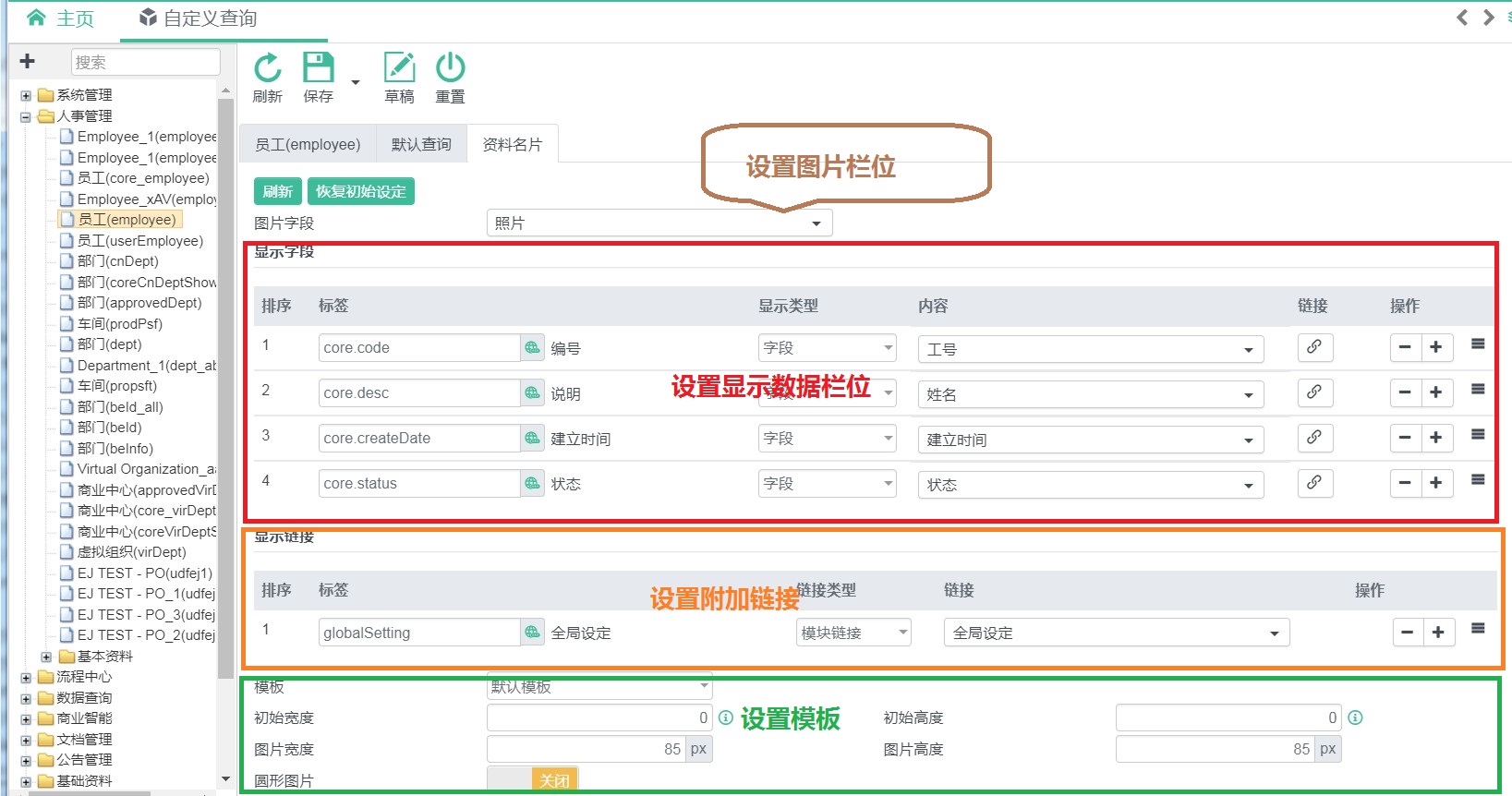Screen dimensions: 1512x796
Task: Open content dropdown showing 工号
Action: coord(1091,349)
